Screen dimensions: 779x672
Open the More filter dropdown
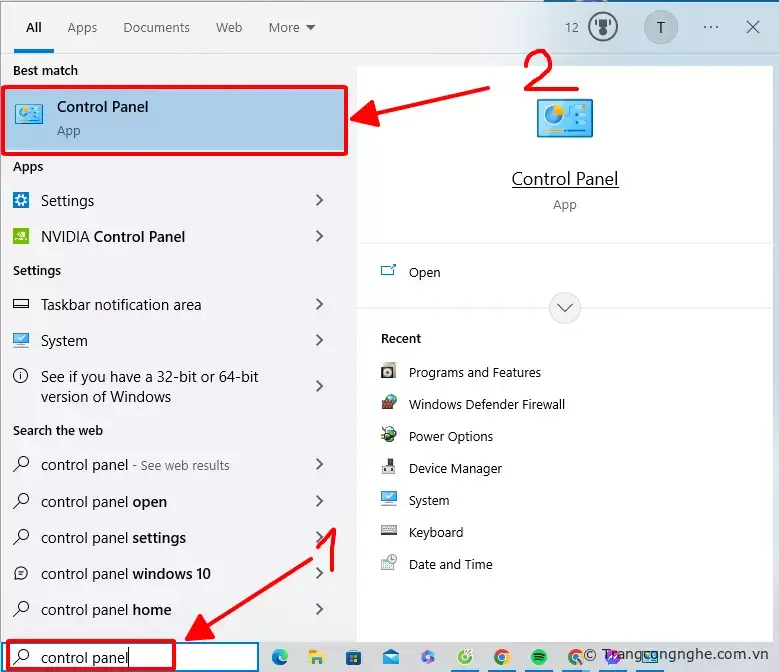click(x=291, y=28)
